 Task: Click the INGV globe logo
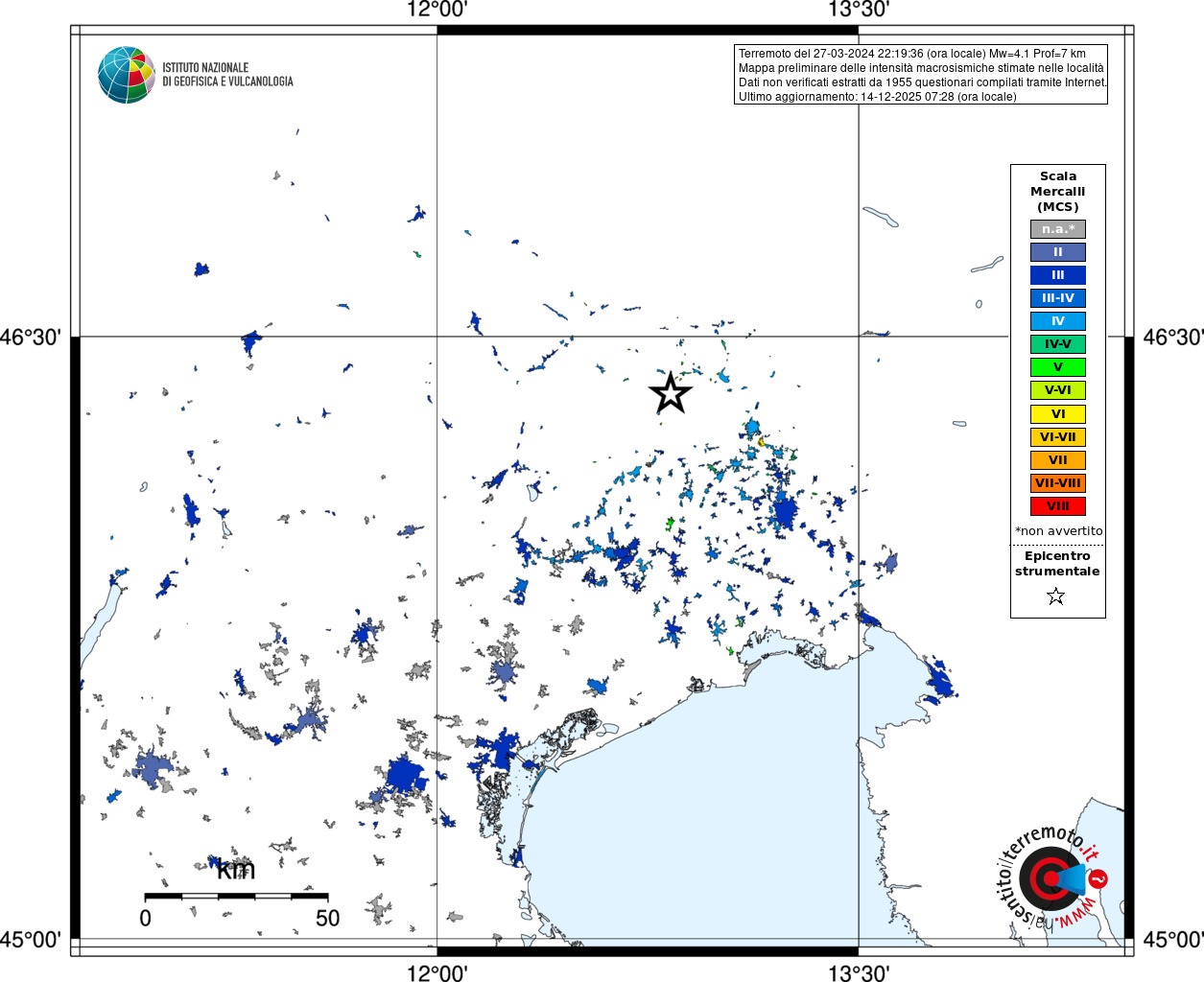coord(126,75)
